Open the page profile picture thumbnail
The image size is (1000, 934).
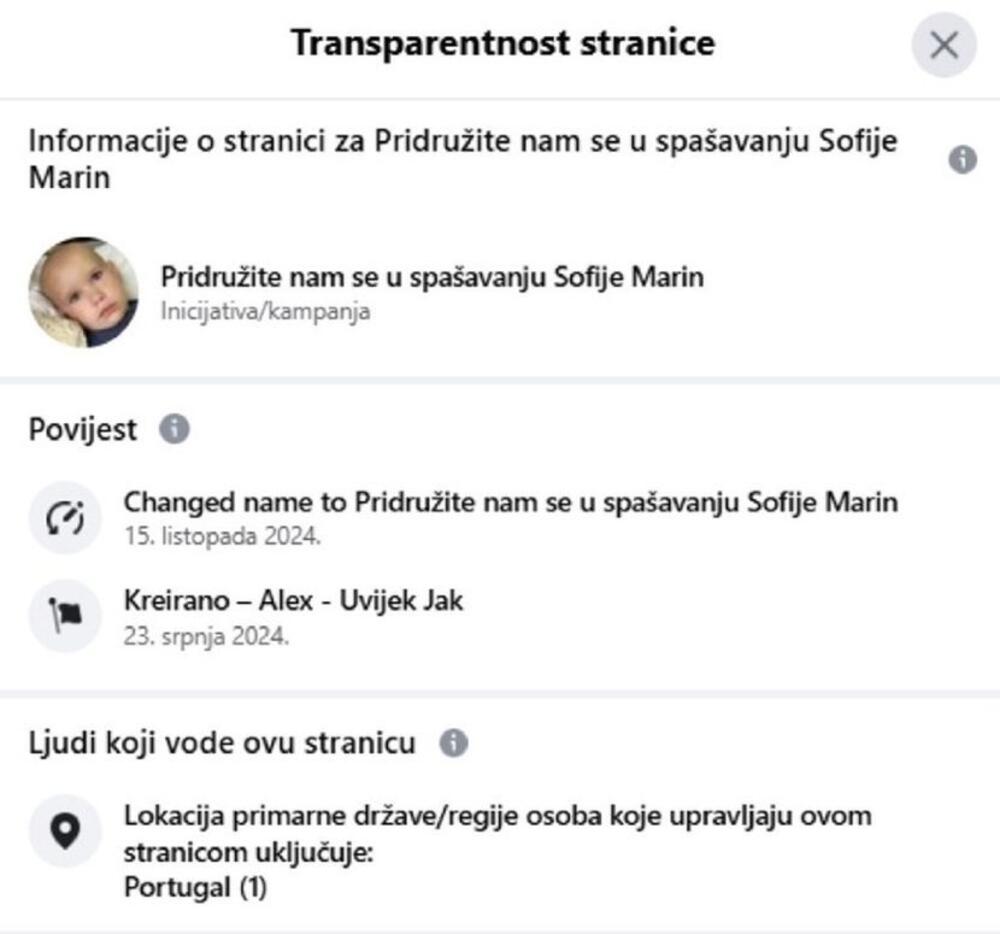click(x=83, y=292)
